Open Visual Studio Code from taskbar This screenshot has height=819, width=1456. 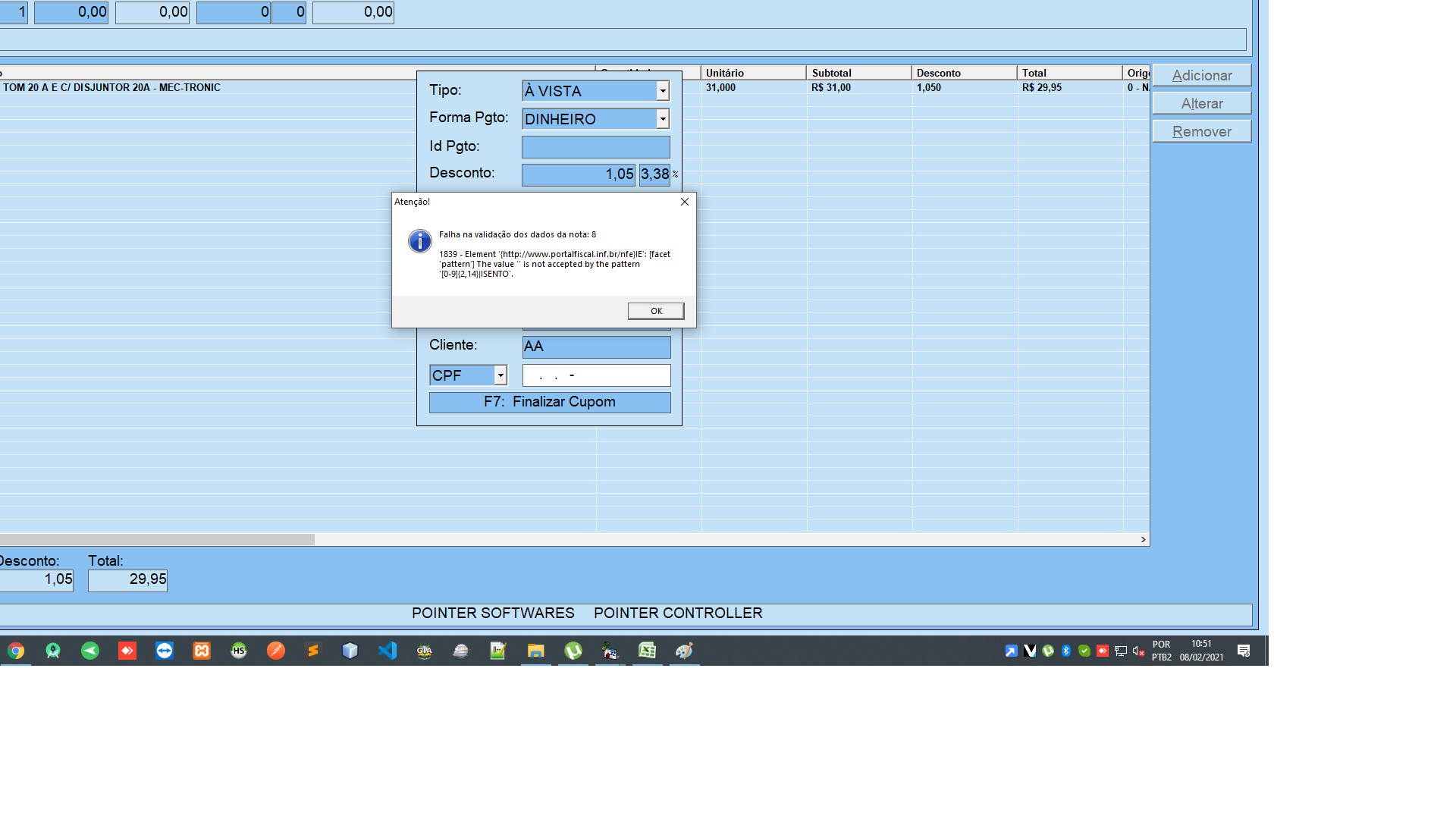point(388,651)
